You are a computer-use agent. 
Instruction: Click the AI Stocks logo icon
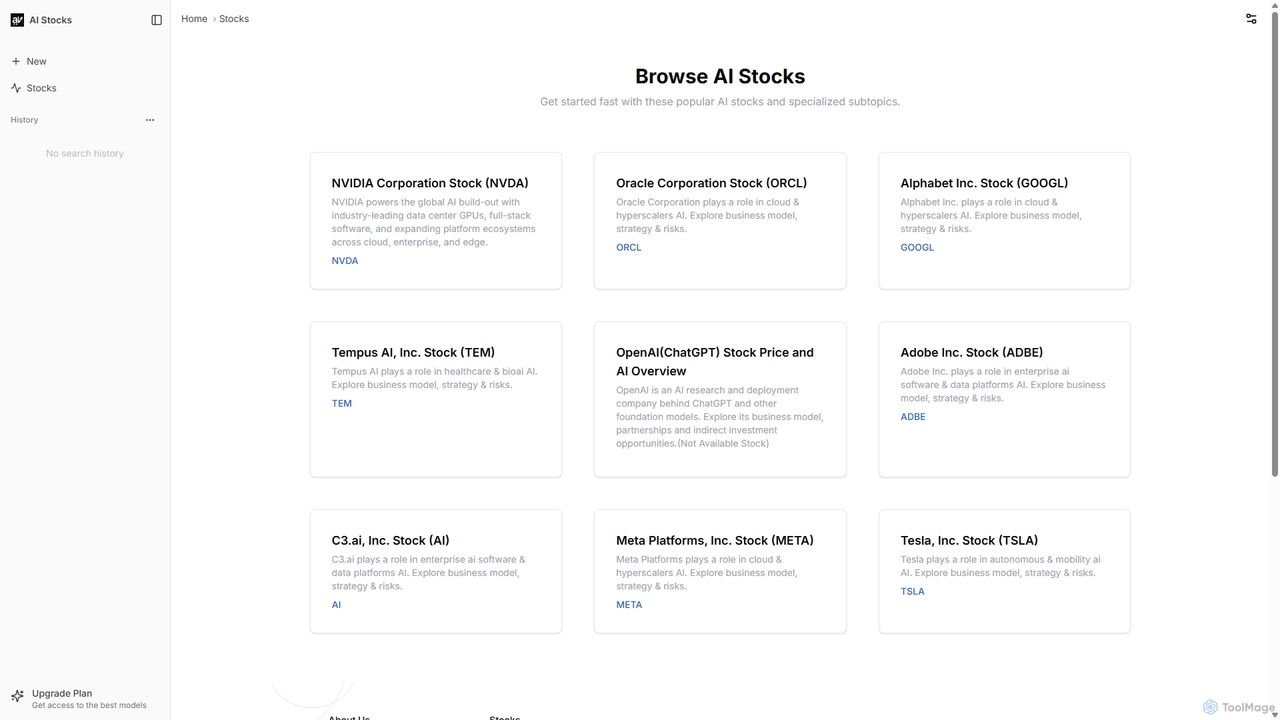(17, 20)
